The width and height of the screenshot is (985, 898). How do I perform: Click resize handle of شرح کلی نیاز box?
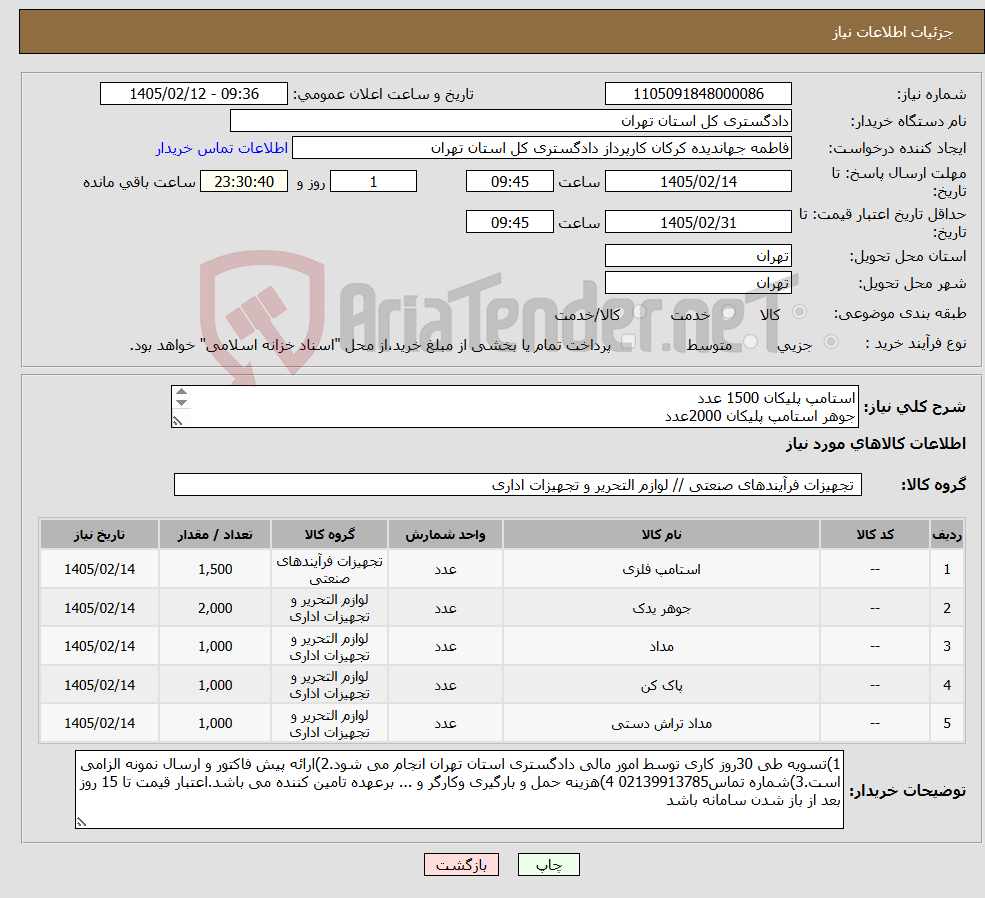point(177,421)
